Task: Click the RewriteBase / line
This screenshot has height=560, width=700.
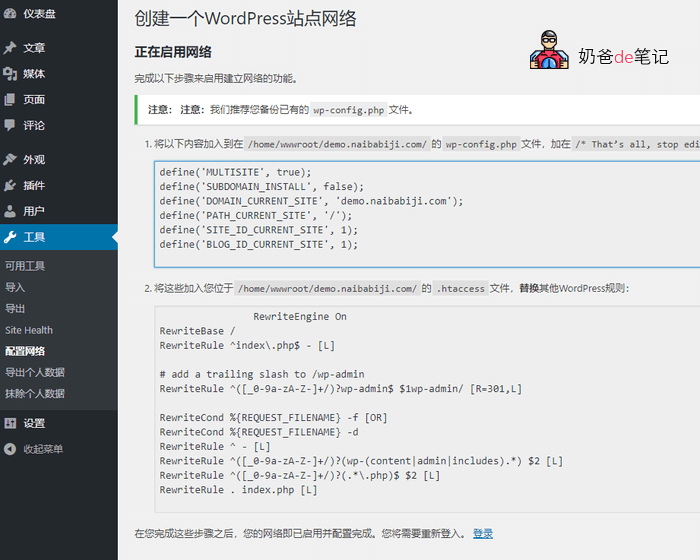Action: coord(197,331)
